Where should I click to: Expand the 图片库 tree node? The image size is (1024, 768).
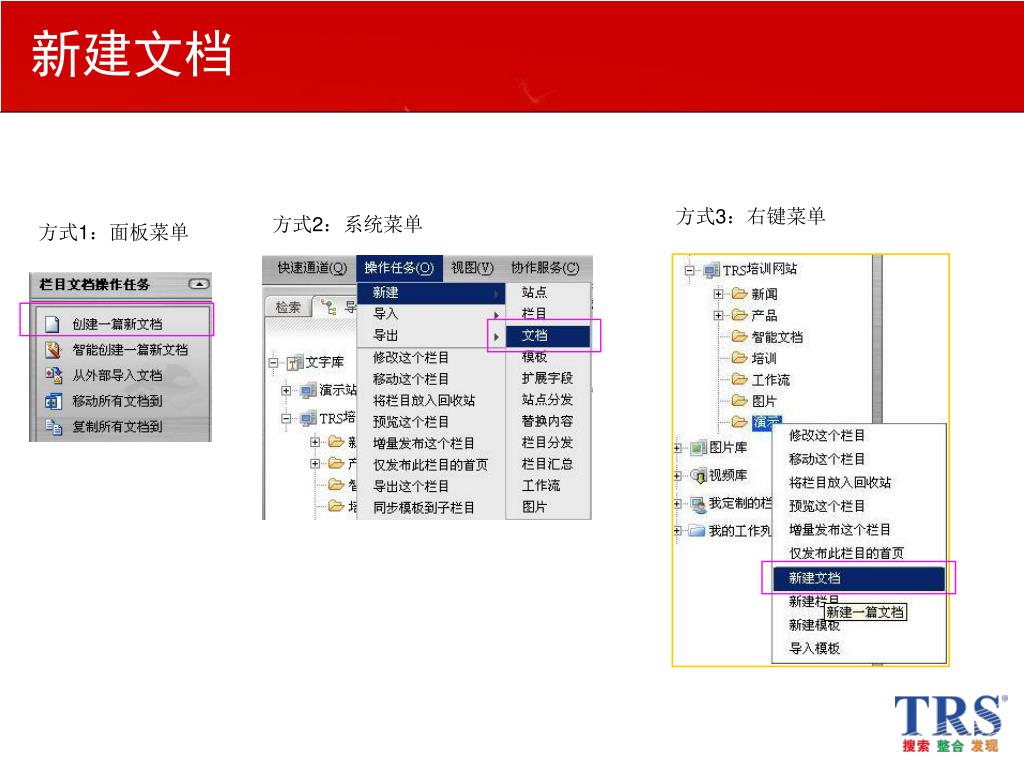678,448
